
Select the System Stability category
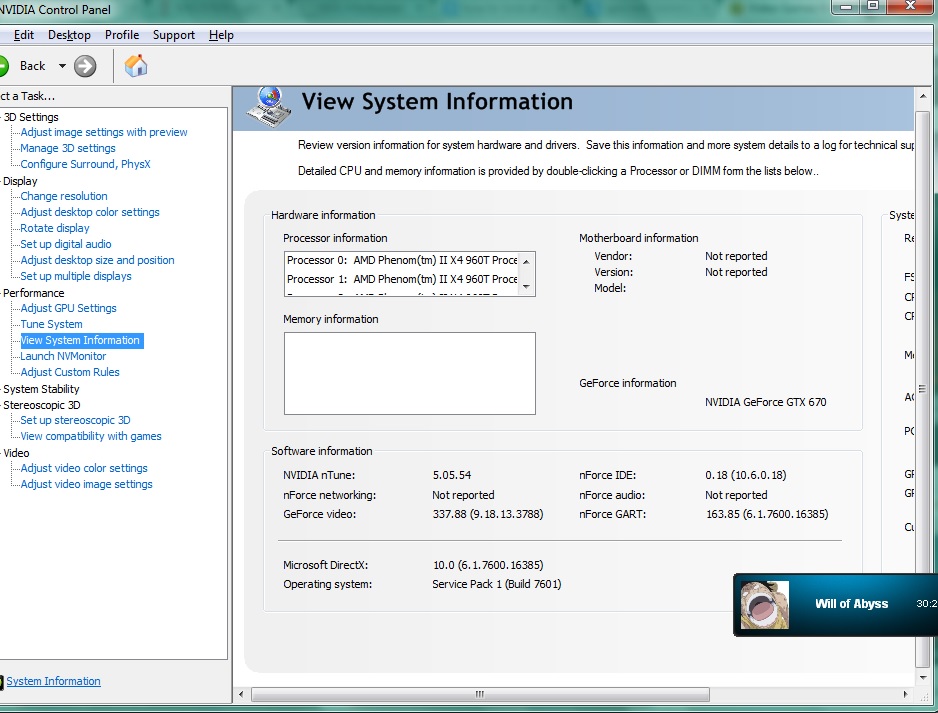[x=41, y=389]
